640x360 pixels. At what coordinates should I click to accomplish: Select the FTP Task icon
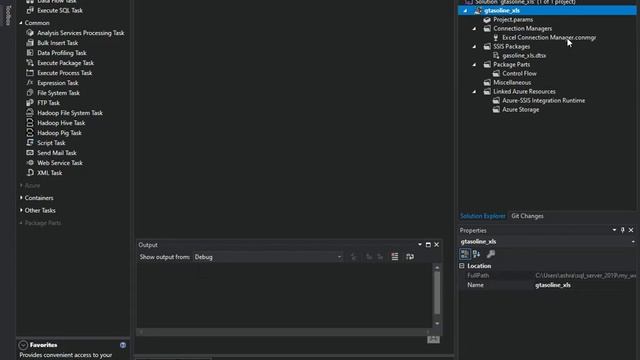tap(30, 103)
